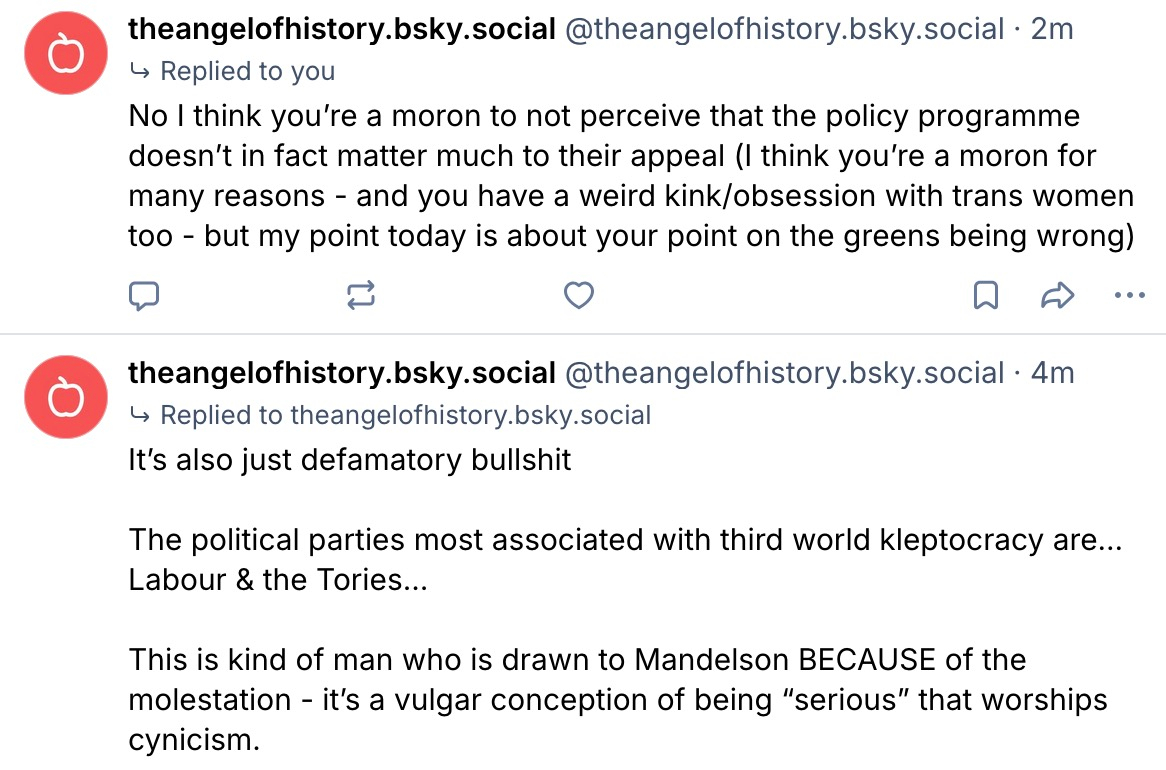Click the "It's also just defamatory" line
The width and height of the screenshot is (1166, 770).
tap(350, 459)
